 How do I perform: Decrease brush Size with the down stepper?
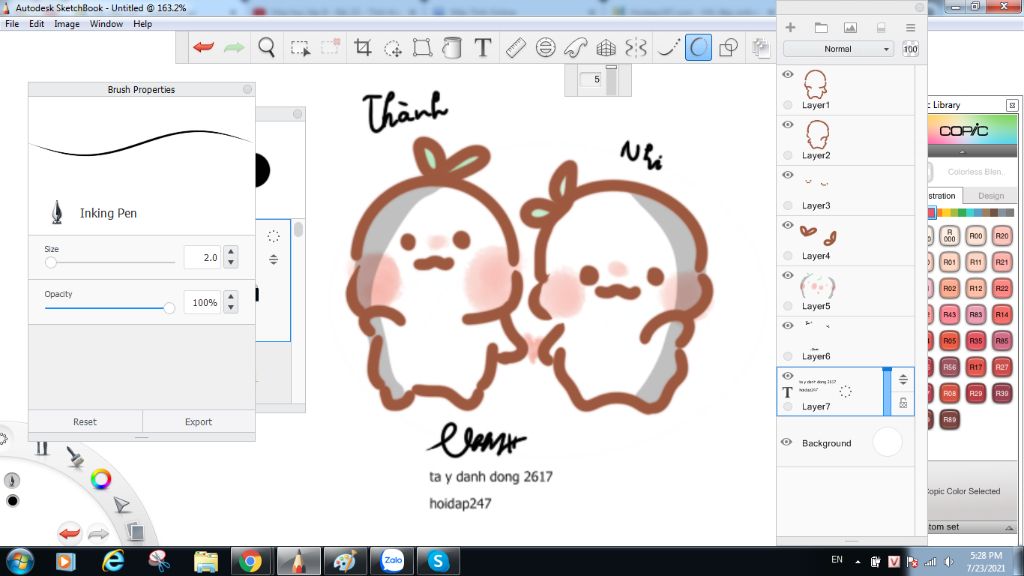tap(231, 263)
